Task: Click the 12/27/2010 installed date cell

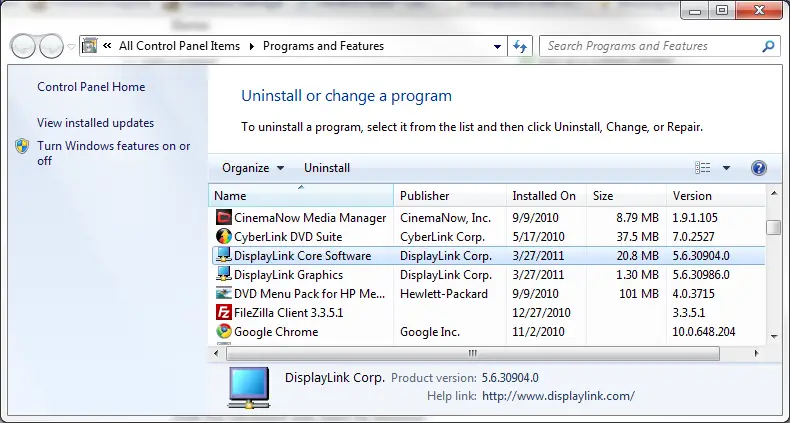Action: coord(542,313)
